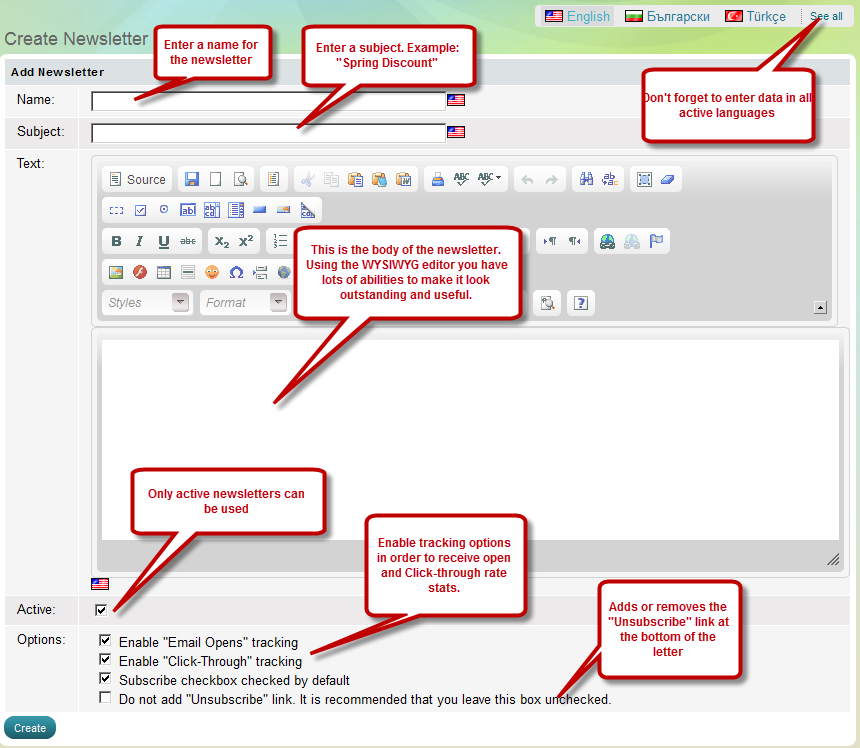860x748 pixels.
Task: Insert an anchor with the flag icon
Action: pyautogui.click(x=656, y=241)
